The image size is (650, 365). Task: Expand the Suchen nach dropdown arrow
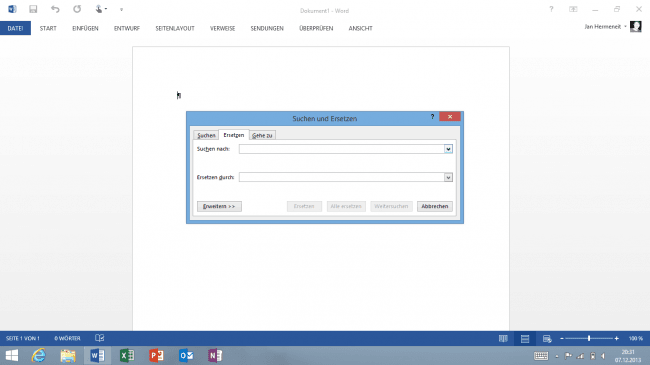click(448, 149)
